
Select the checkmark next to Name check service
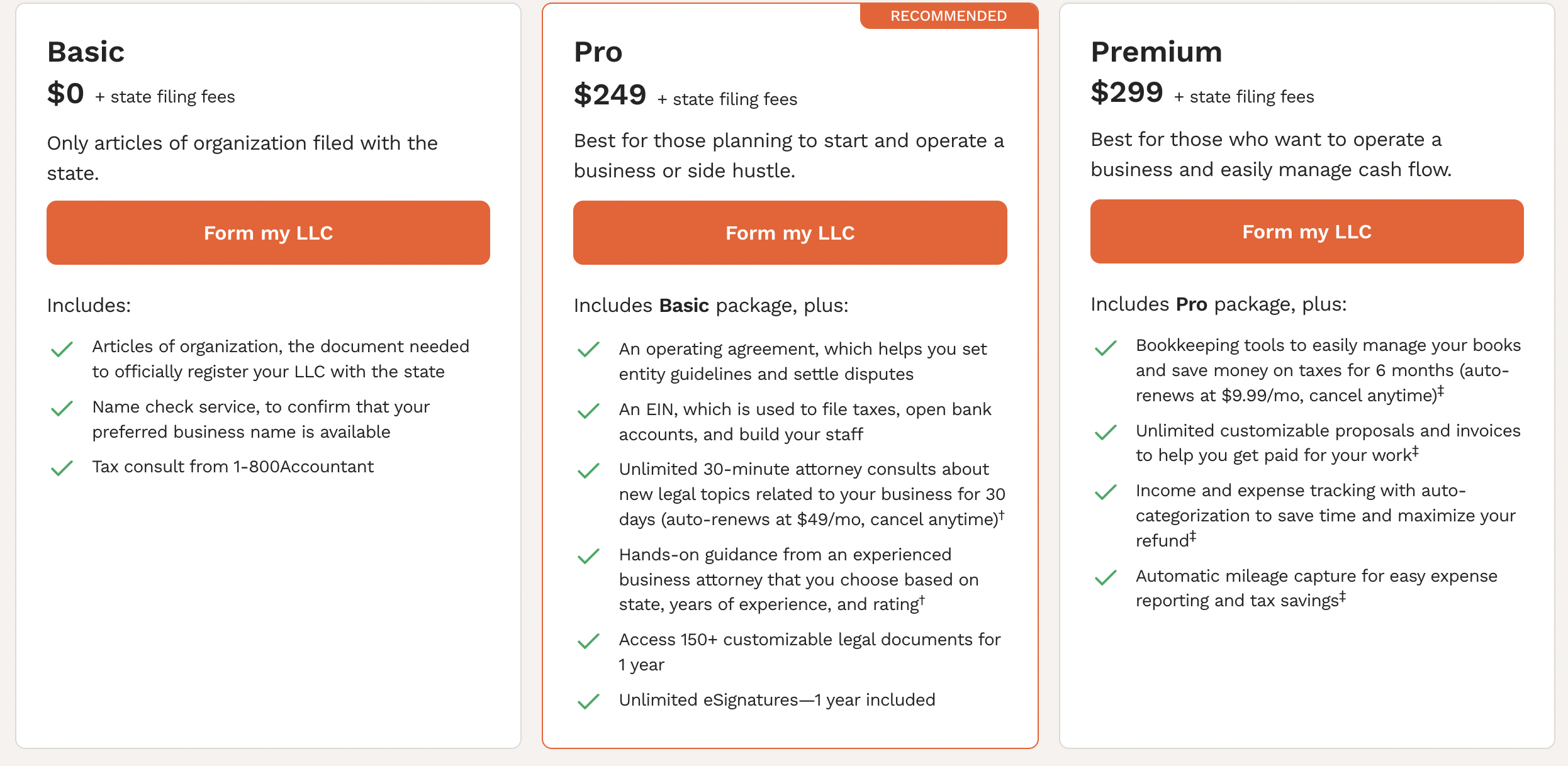(62, 408)
